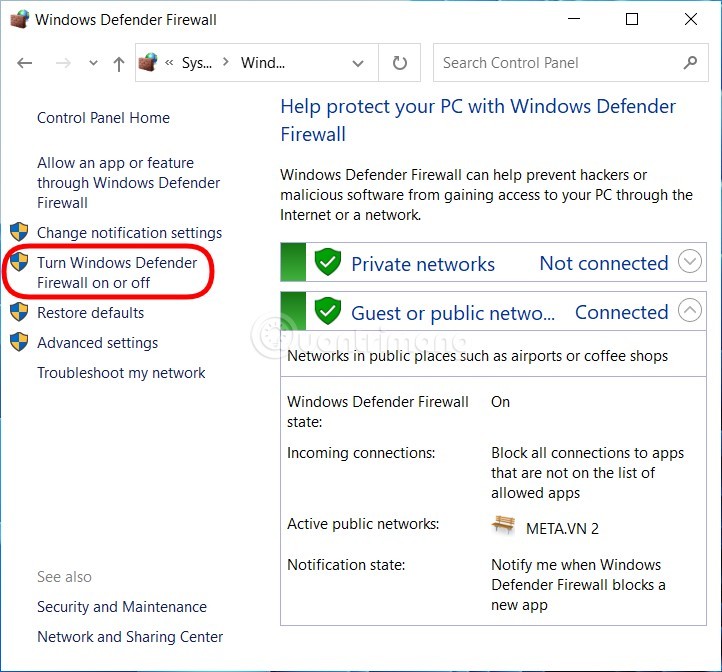Click the Windows Defender Firewall title bar icon
The height and width of the screenshot is (672, 722).
[x=19, y=19]
